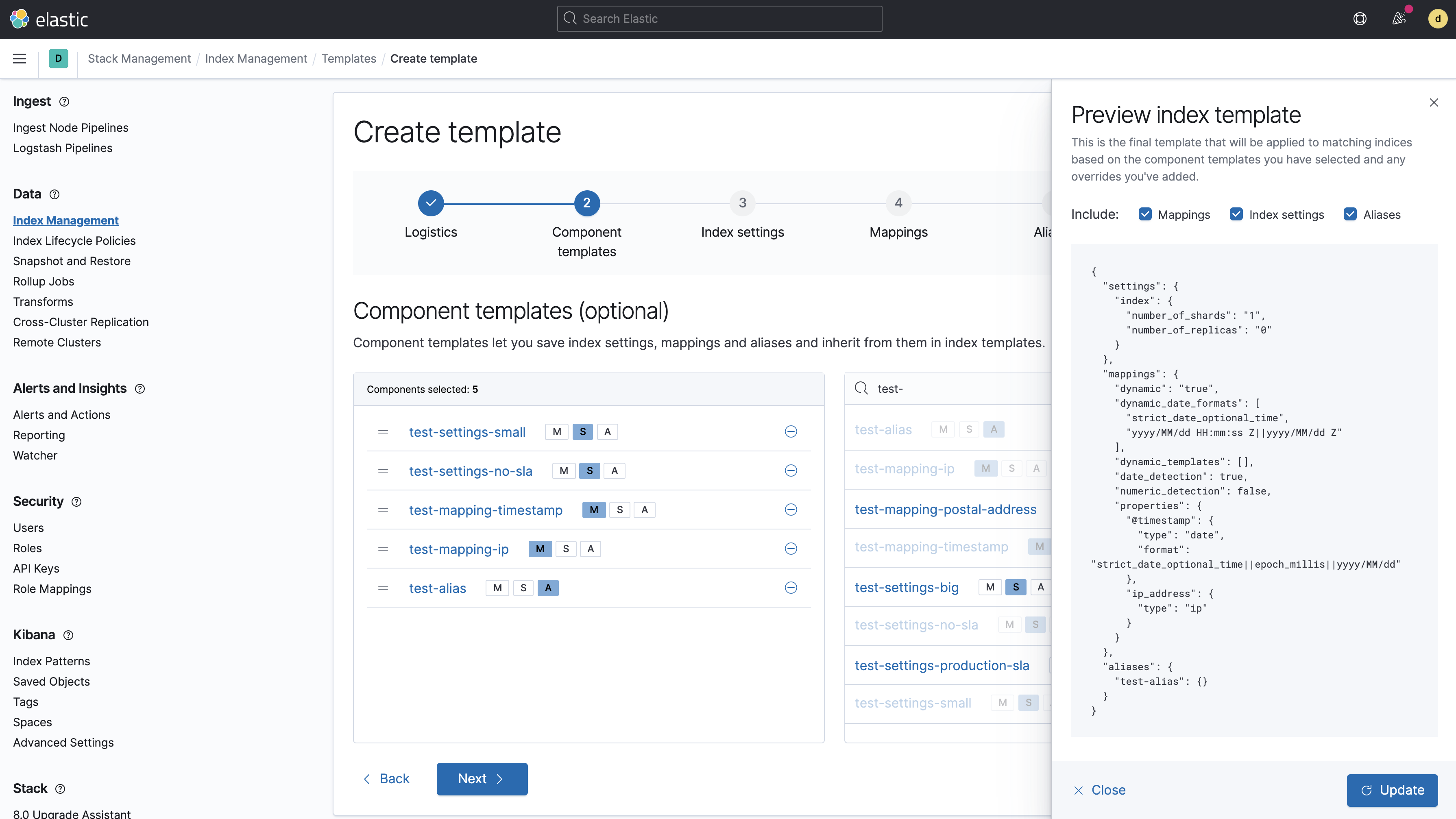Go to Index settings step 3
Image resolution: width=1456 pixels, height=819 pixels.
[x=742, y=203]
